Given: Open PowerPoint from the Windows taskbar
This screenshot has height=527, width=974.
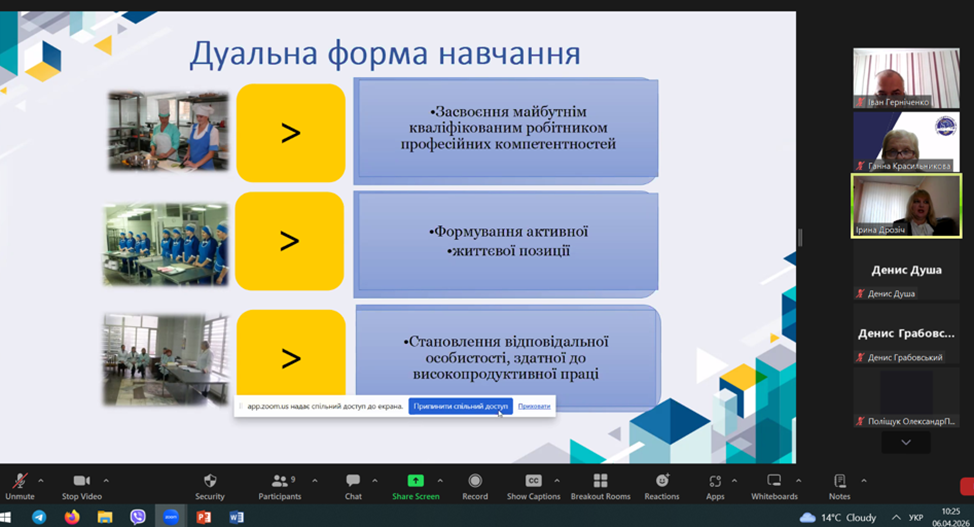Looking at the screenshot, I should 204,517.
